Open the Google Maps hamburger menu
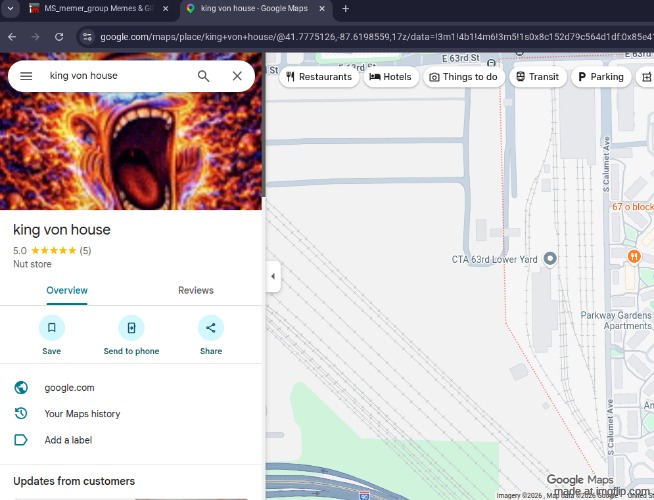This screenshot has height=500, width=654. click(x=26, y=76)
